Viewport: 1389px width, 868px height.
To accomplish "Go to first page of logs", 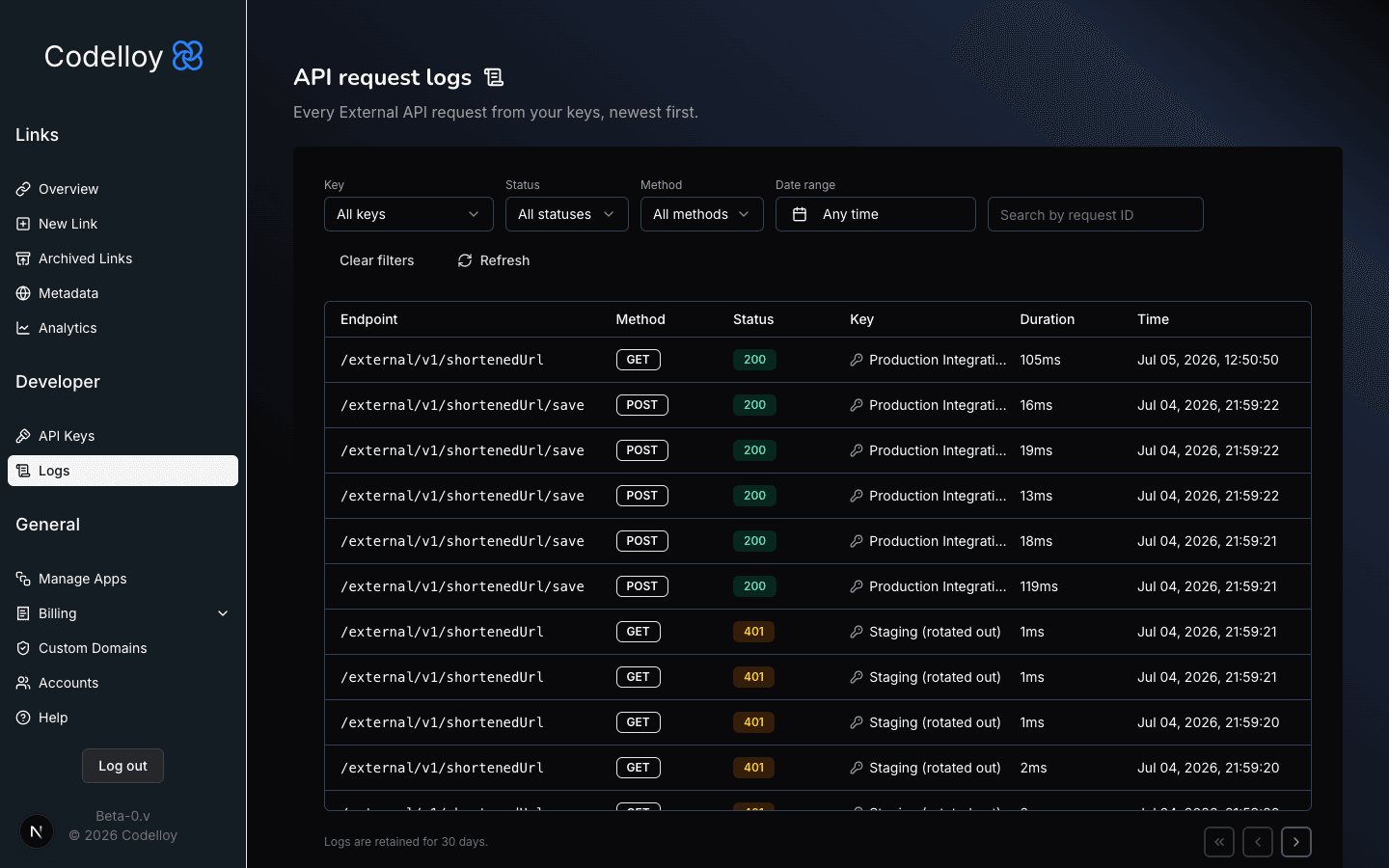I will [x=1219, y=842].
